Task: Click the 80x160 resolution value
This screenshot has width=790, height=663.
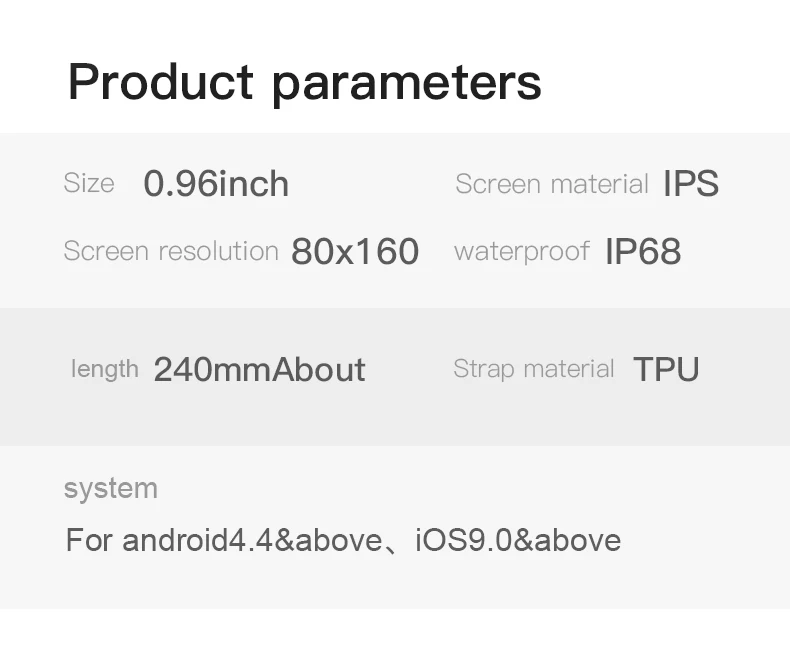Action: pos(355,252)
